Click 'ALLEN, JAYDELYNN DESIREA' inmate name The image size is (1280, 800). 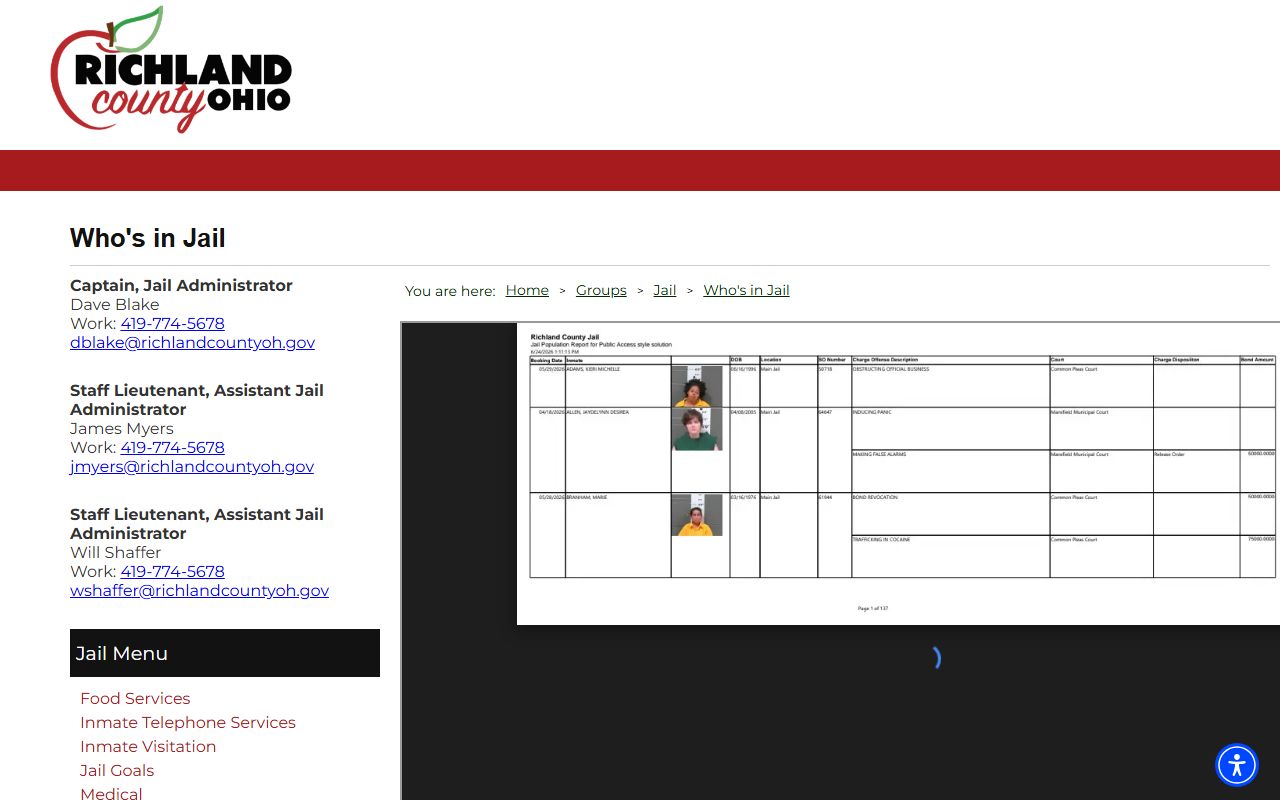click(598, 412)
